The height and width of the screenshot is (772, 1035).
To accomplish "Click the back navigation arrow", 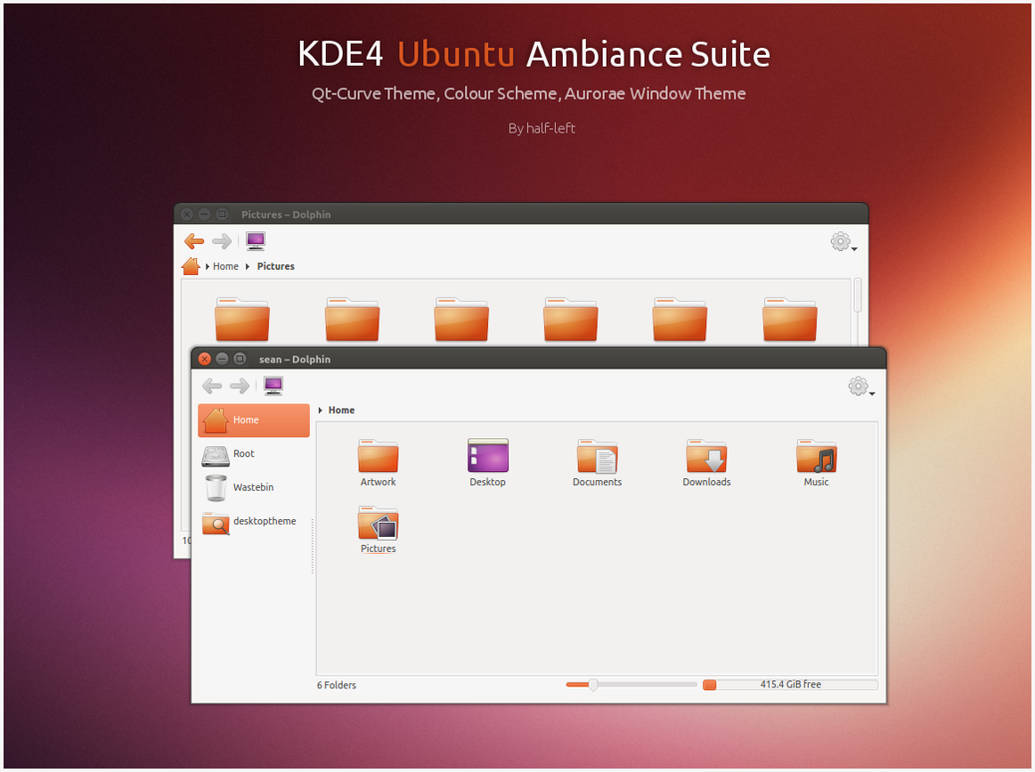I will coord(212,386).
